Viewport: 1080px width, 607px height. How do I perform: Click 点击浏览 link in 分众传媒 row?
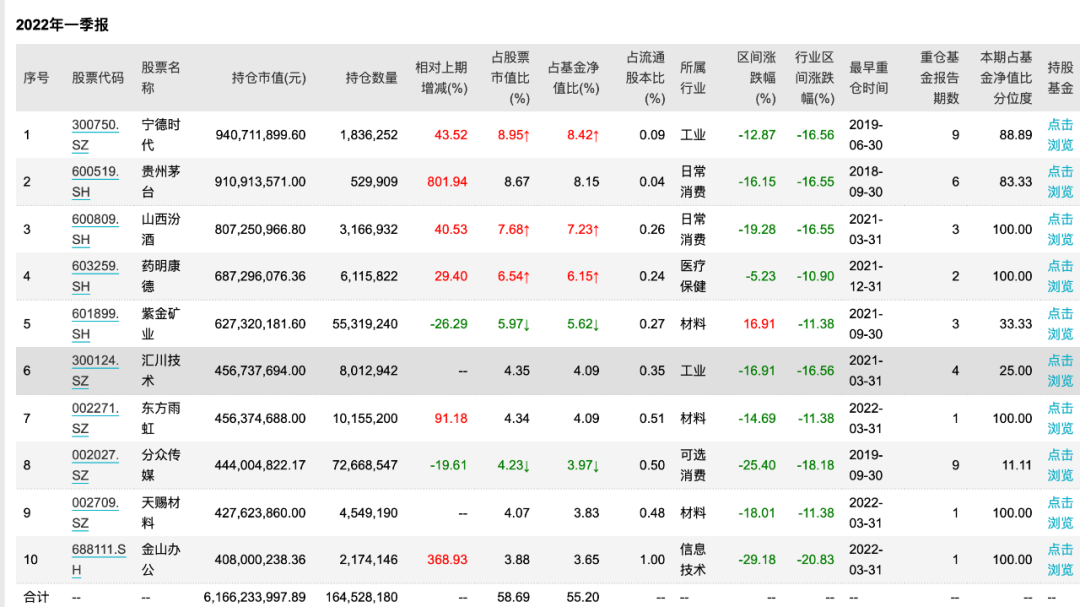coord(1060,465)
